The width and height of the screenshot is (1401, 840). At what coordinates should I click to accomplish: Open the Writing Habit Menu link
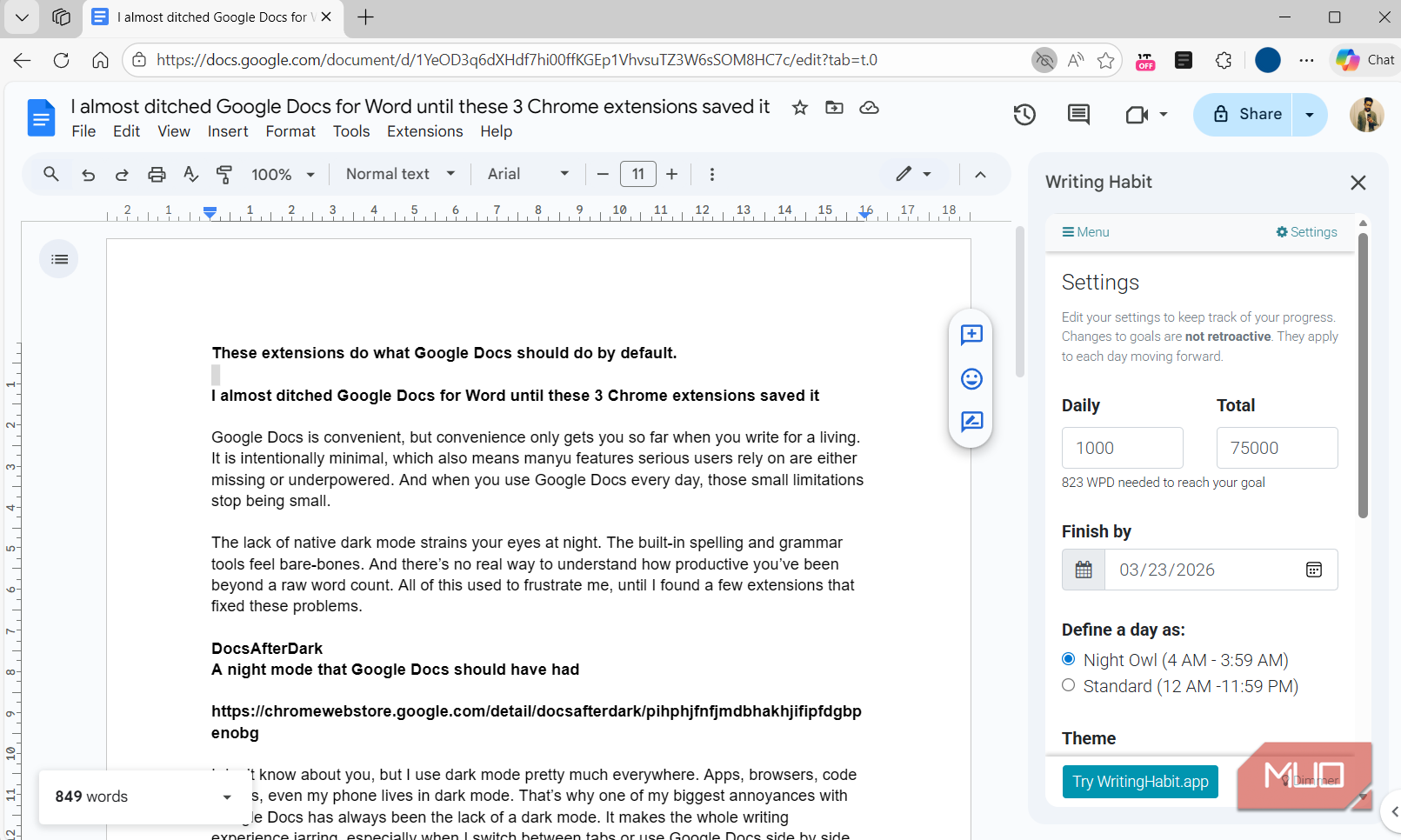(1085, 232)
